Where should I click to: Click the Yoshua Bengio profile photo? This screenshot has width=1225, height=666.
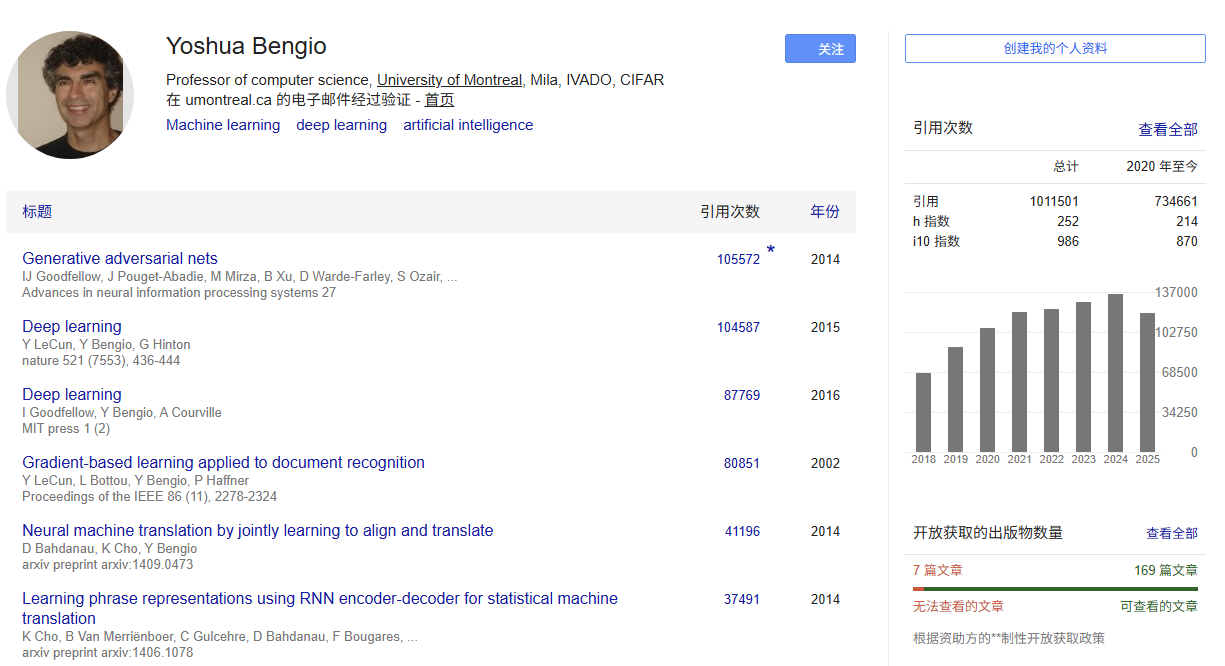click(x=70, y=94)
